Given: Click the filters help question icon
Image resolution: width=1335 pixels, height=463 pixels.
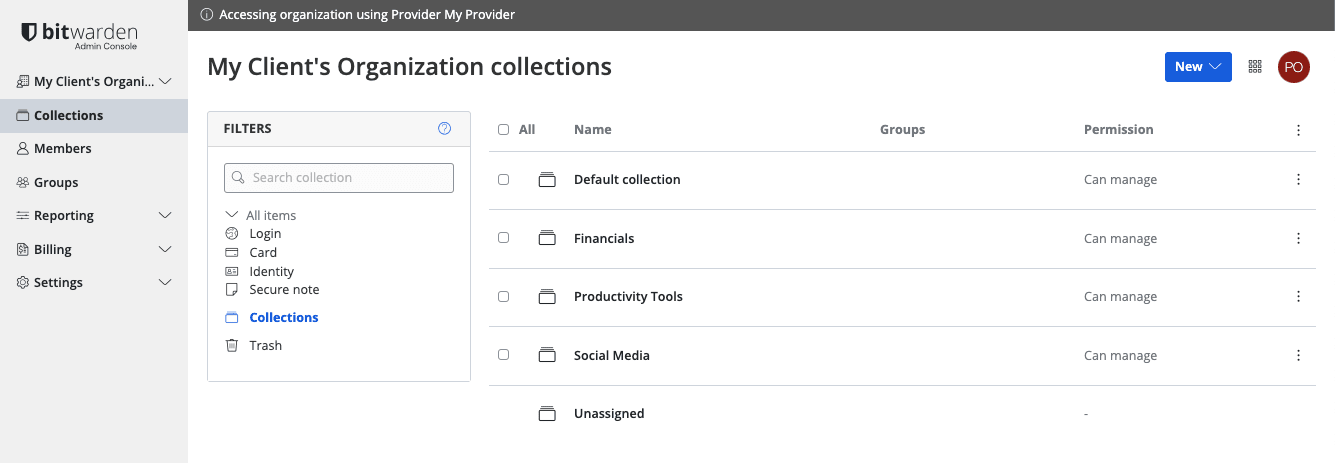Looking at the screenshot, I should coord(445,128).
